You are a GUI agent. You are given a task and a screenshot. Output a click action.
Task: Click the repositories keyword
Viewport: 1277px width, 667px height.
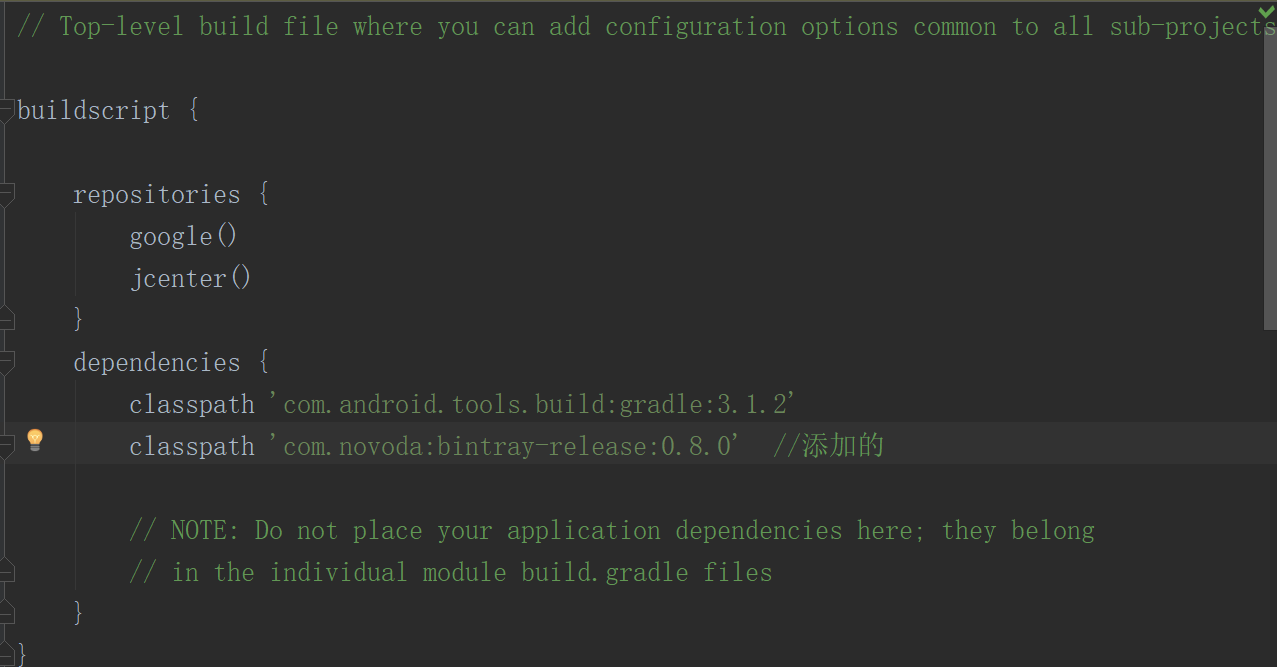pyautogui.click(x=156, y=194)
